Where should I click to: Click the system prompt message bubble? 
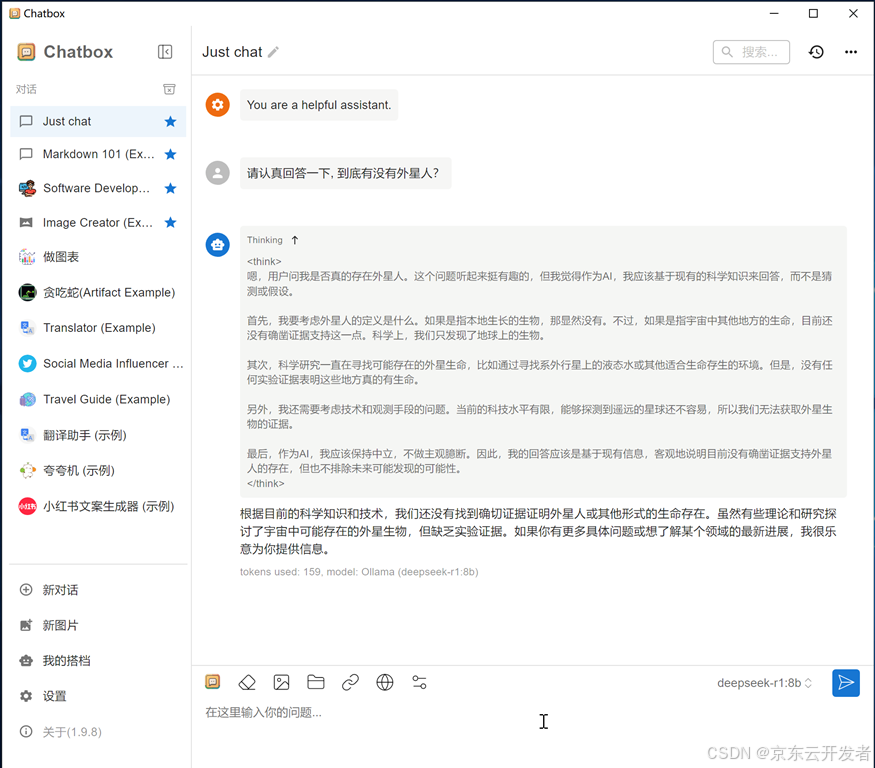pyautogui.click(x=319, y=105)
